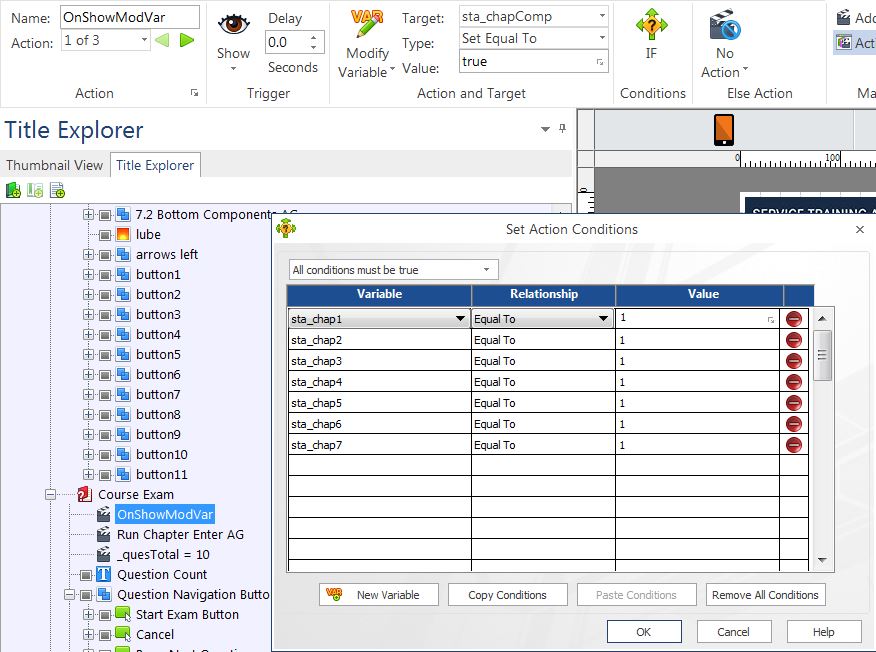
Task: Click the Run Chapter Enter AG action icon
Action: tap(103, 535)
